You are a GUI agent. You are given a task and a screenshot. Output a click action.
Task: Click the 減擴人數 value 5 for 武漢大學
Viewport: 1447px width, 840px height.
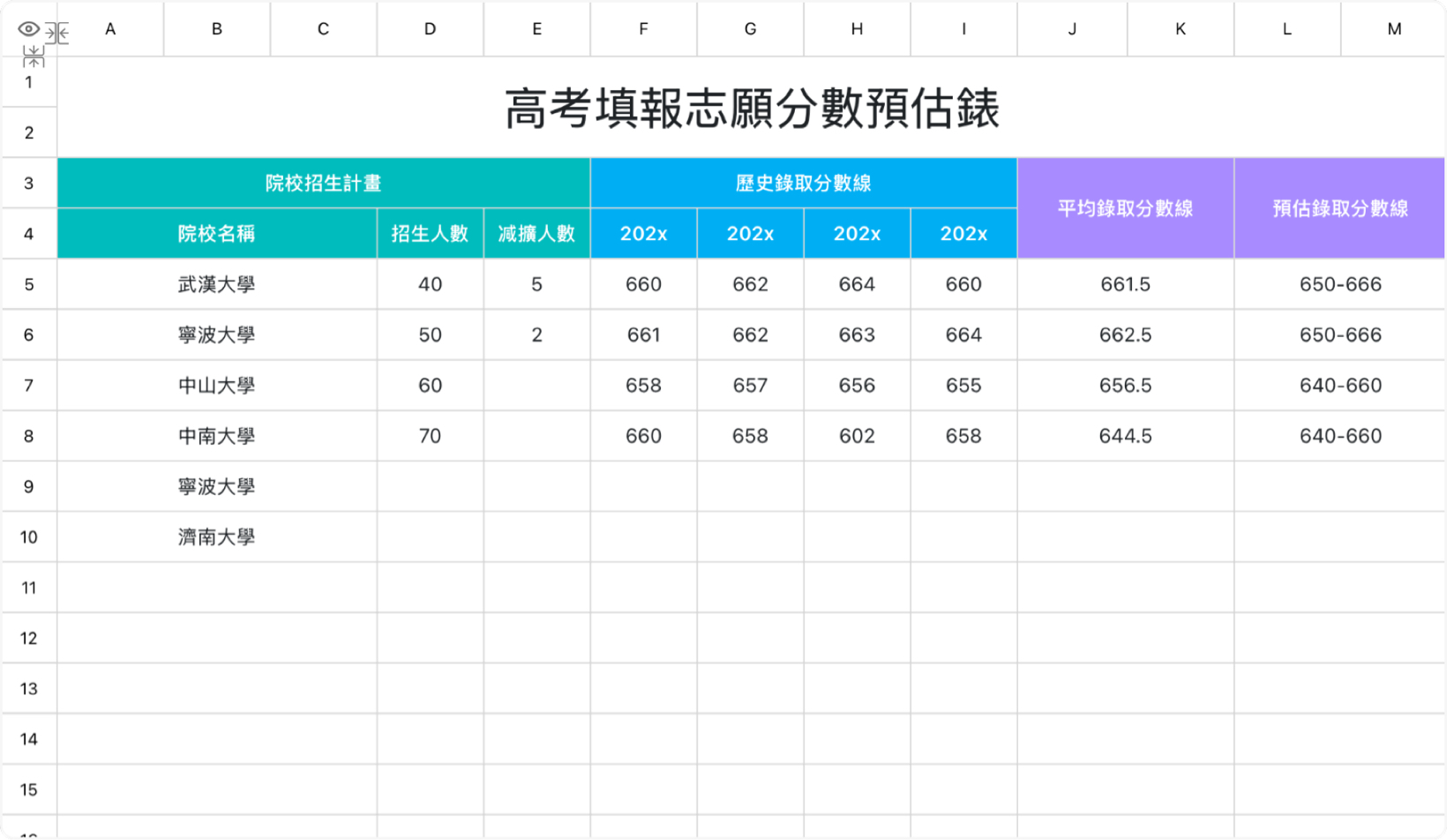coord(536,284)
